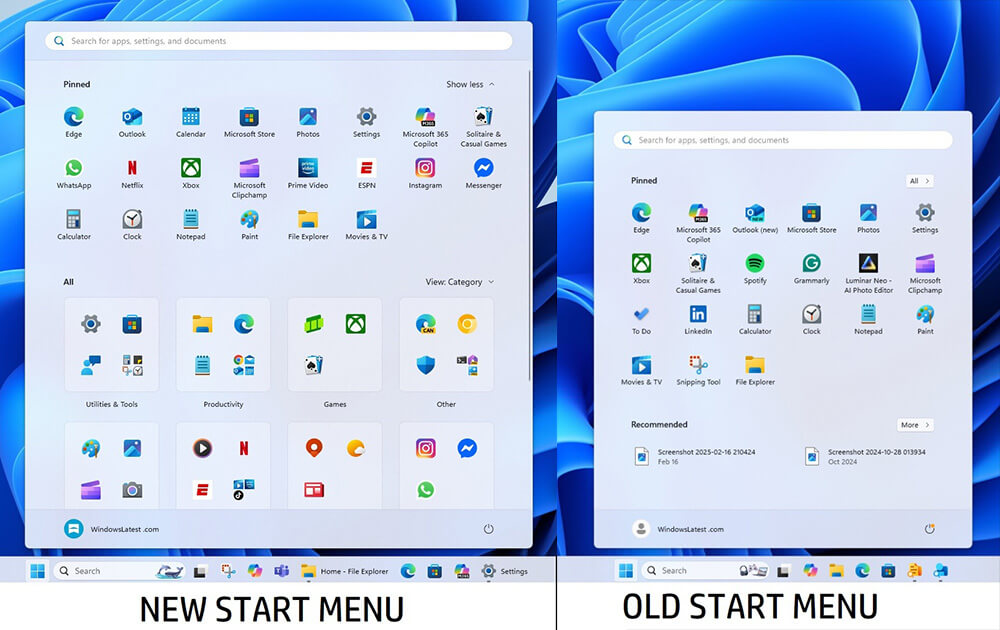This screenshot has width=1000, height=630.
Task: Open the WindowsLatest.com account in new Start menu
Action: pos(112,529)
